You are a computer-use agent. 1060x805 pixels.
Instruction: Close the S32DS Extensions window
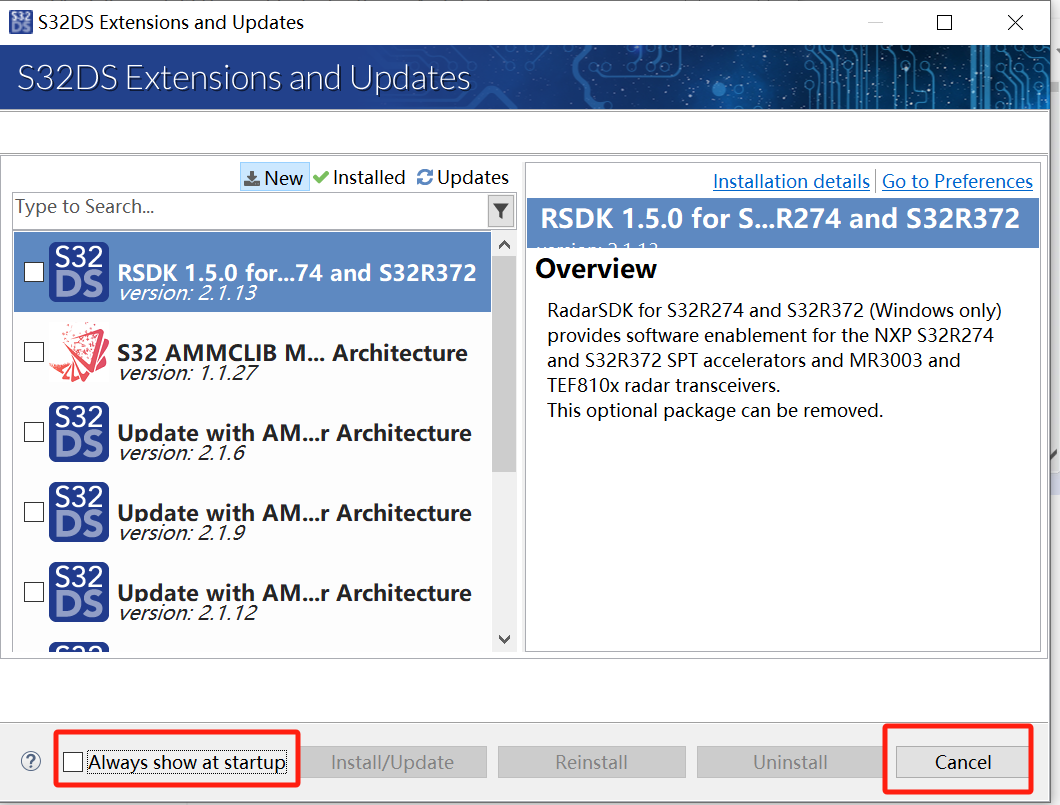(1015, 22)
